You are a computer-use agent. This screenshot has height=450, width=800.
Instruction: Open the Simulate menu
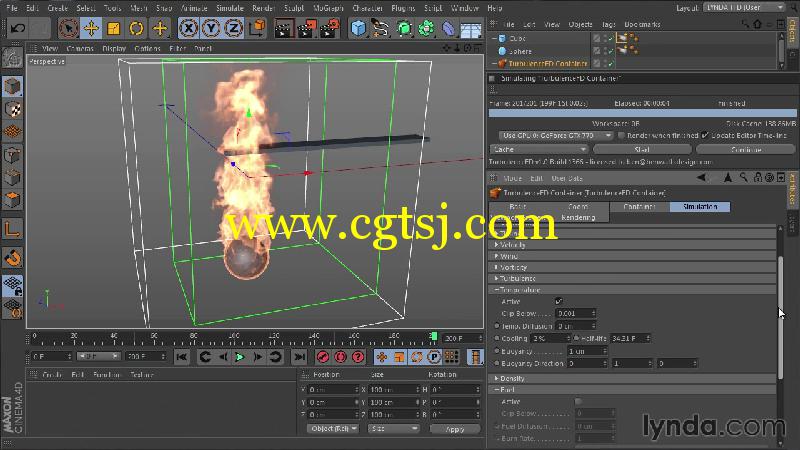[230, 8]
